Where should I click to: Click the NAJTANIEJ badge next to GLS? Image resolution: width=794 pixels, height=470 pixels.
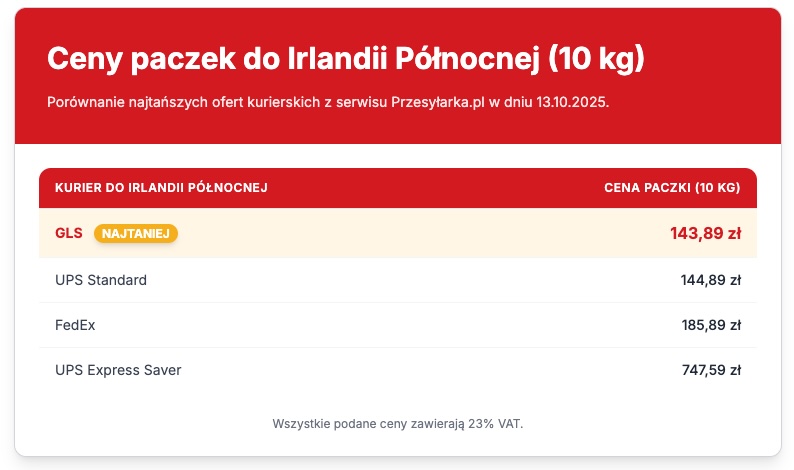point(136,234)
